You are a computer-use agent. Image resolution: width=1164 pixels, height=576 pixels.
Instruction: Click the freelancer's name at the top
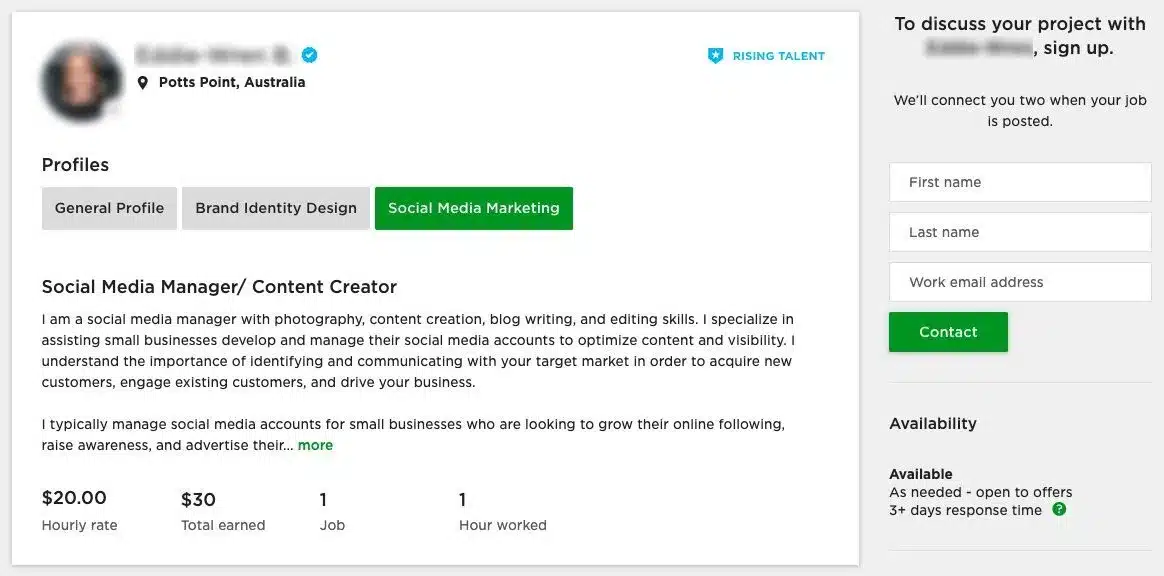[212, 55]
